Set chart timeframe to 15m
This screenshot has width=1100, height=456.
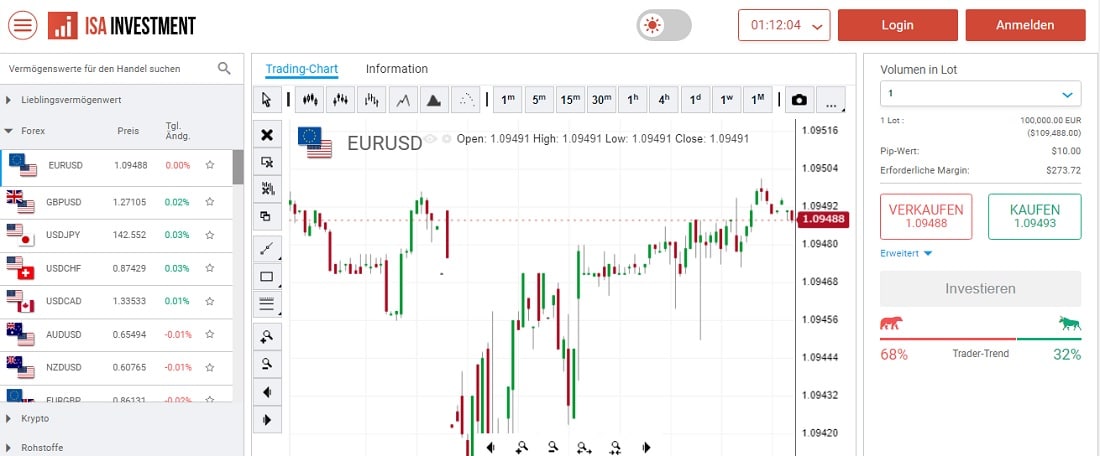point(570,99)
